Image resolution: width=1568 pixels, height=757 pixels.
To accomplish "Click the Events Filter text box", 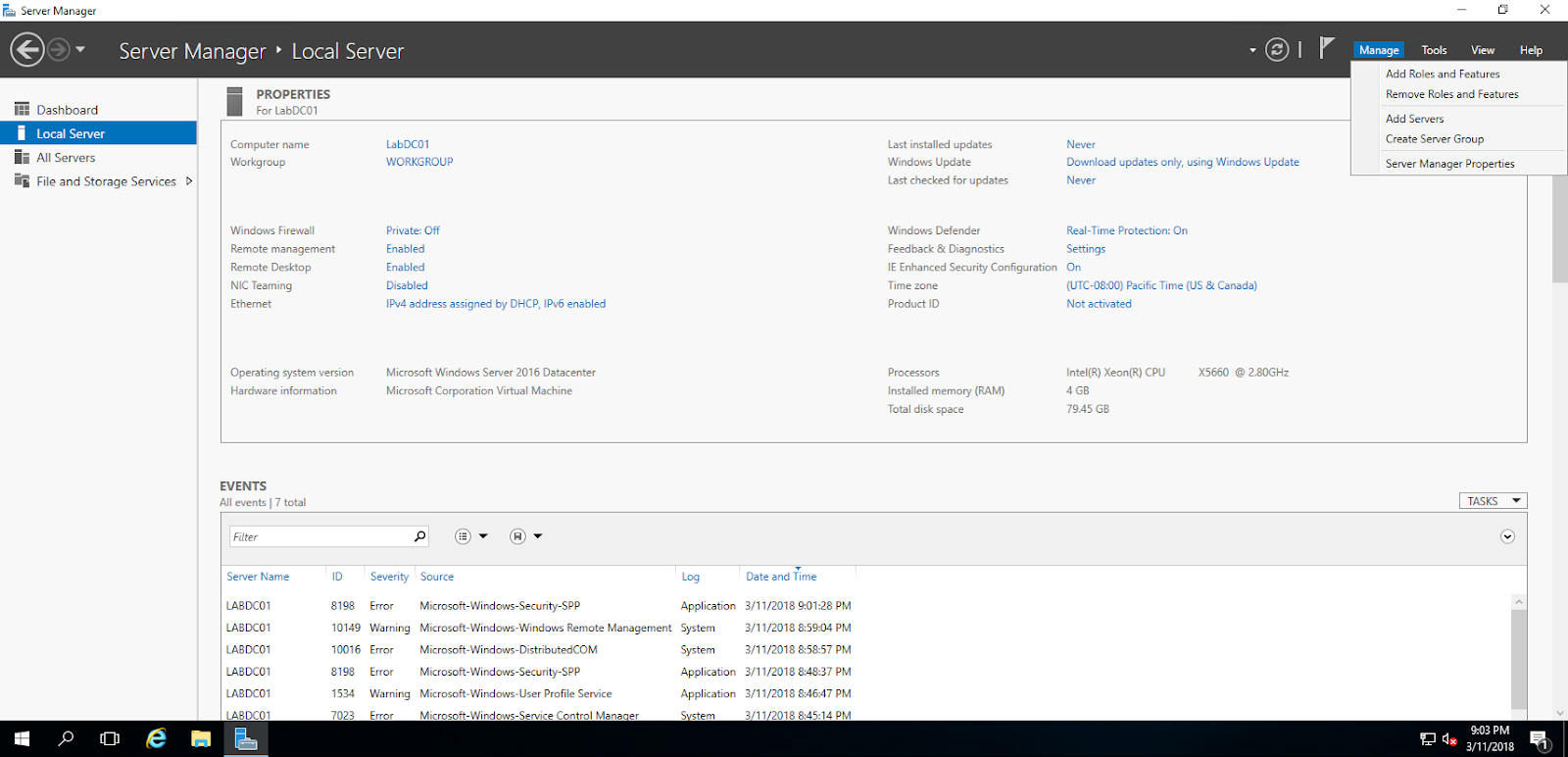I will (x=321, y=536).
